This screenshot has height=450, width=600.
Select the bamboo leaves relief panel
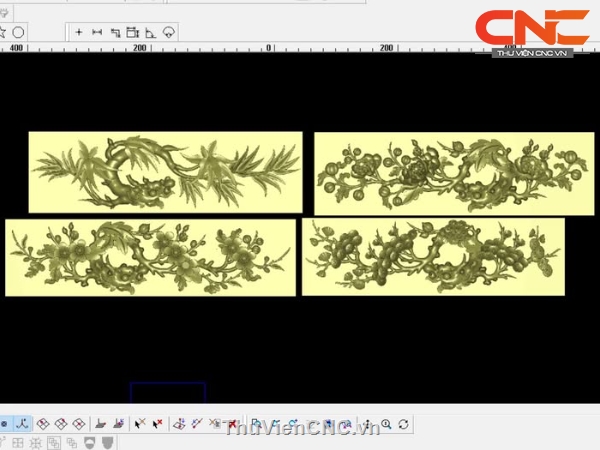(x=165, y=172)
